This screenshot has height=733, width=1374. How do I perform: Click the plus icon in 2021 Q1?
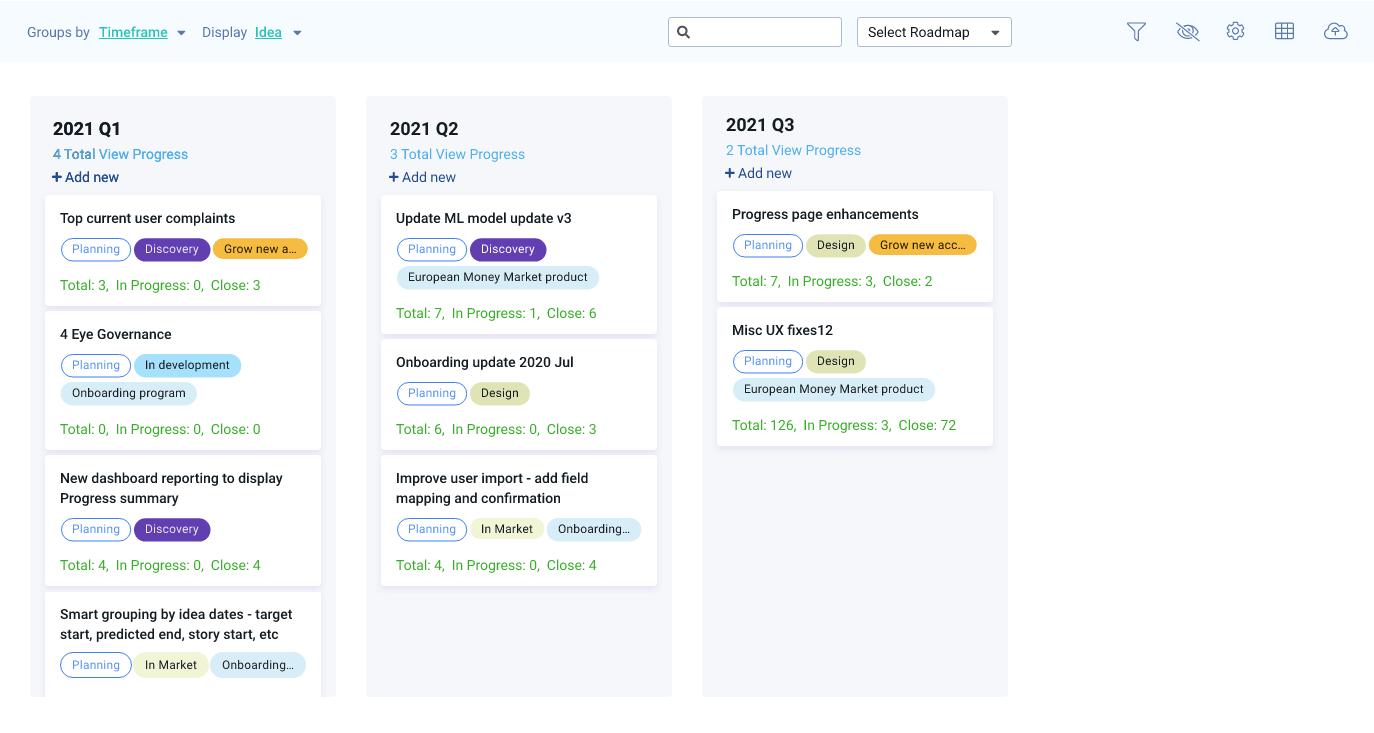click(57, 177)
